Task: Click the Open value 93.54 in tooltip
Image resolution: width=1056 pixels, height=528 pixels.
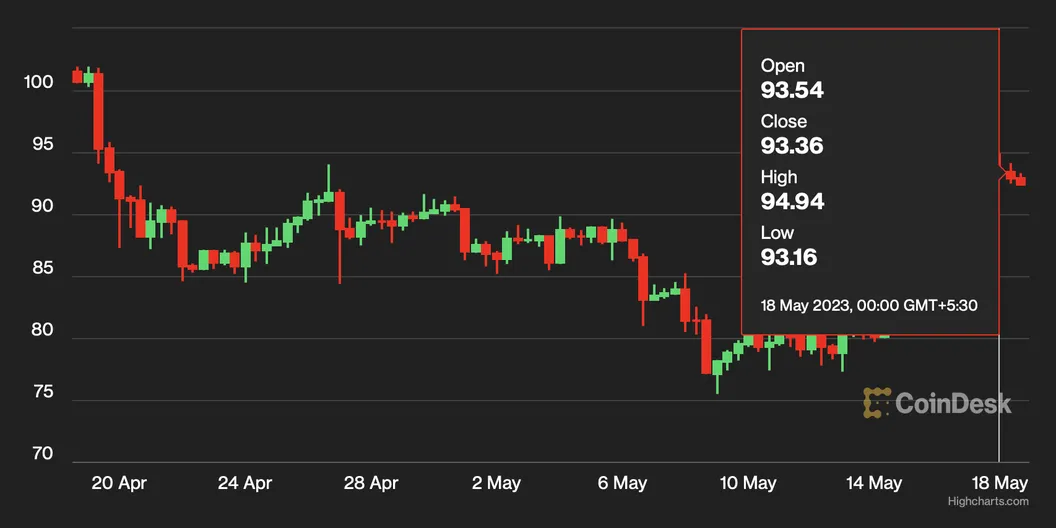Action: point(792,90)
